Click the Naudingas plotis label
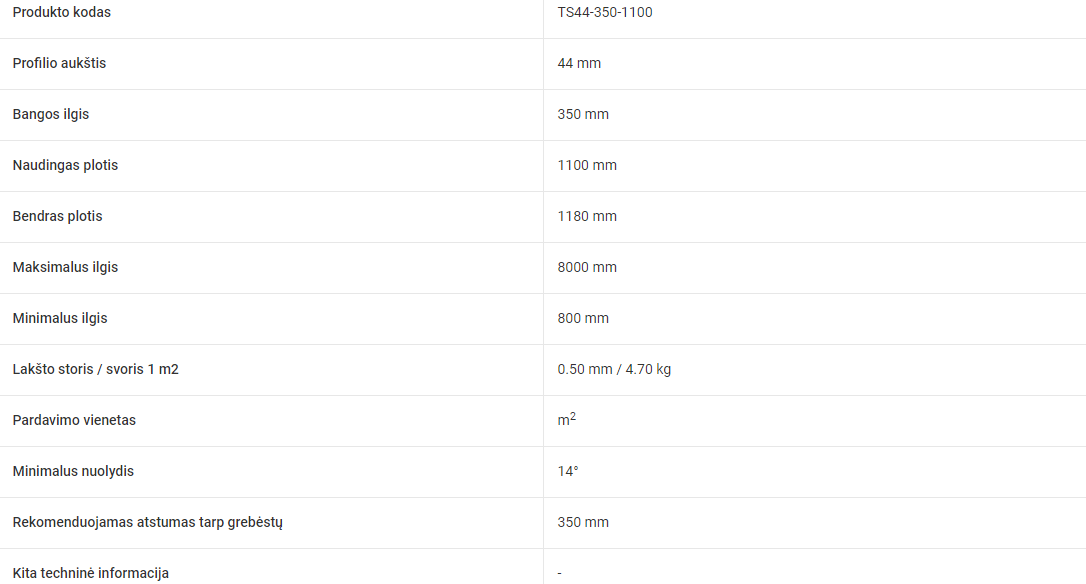 click(65, 166)
